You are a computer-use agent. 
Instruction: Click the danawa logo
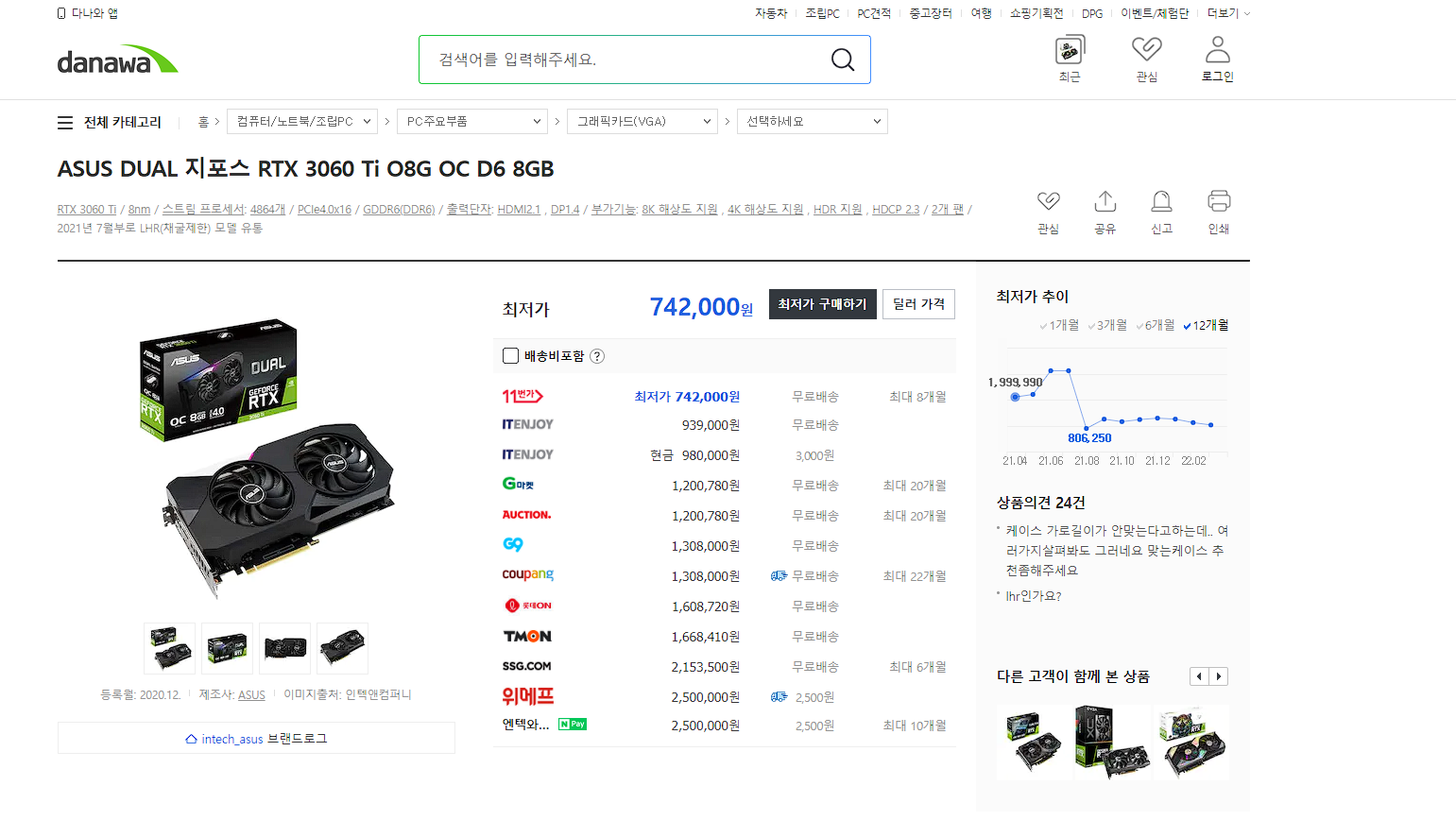(x=117, y=60)
